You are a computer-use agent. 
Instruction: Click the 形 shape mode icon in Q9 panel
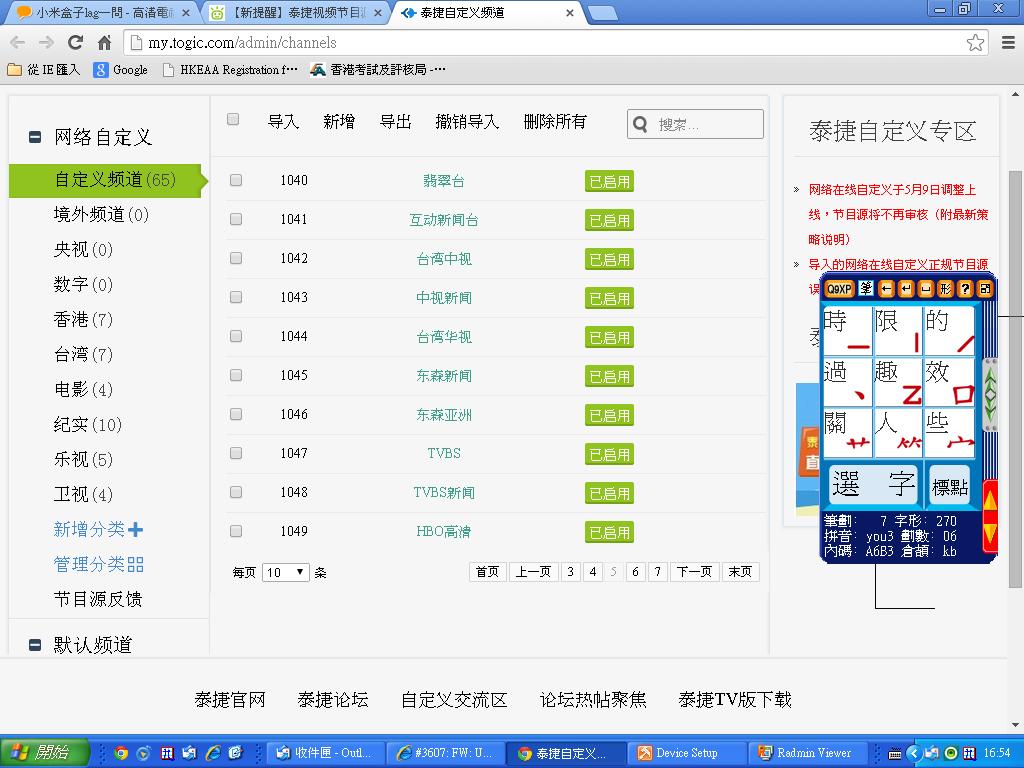click(945, 289)
